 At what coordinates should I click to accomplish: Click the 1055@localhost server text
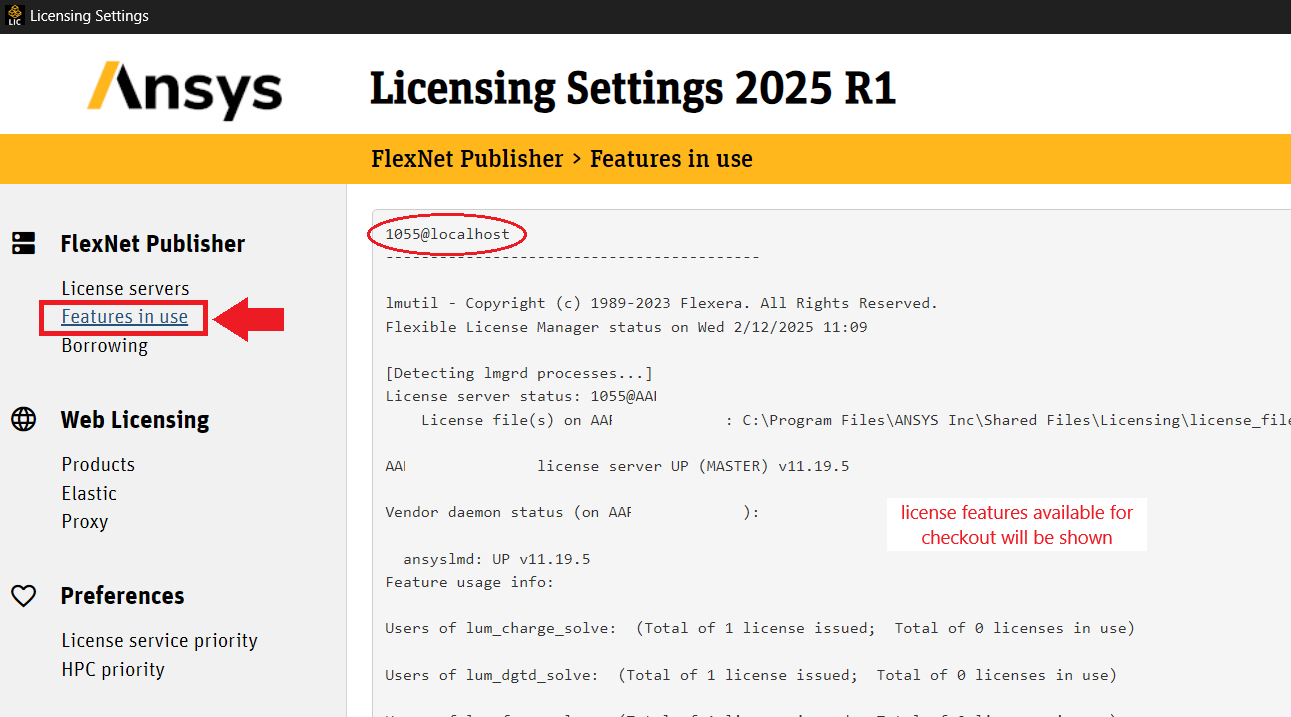447,234
